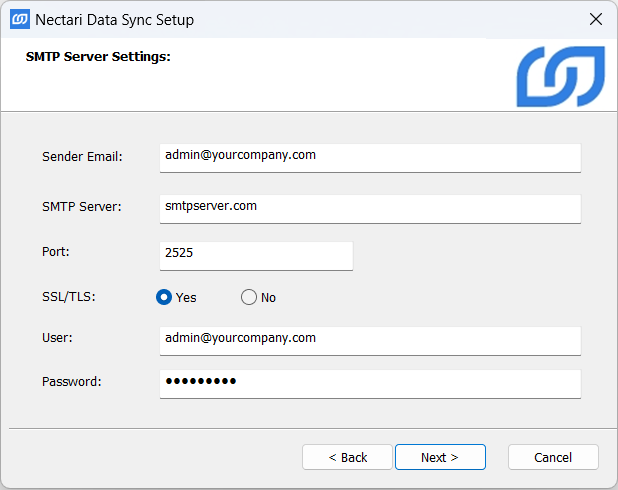Click the 'SMTP Server Settings:' heading
Screen dimensions: 618x490
[98, 57]
